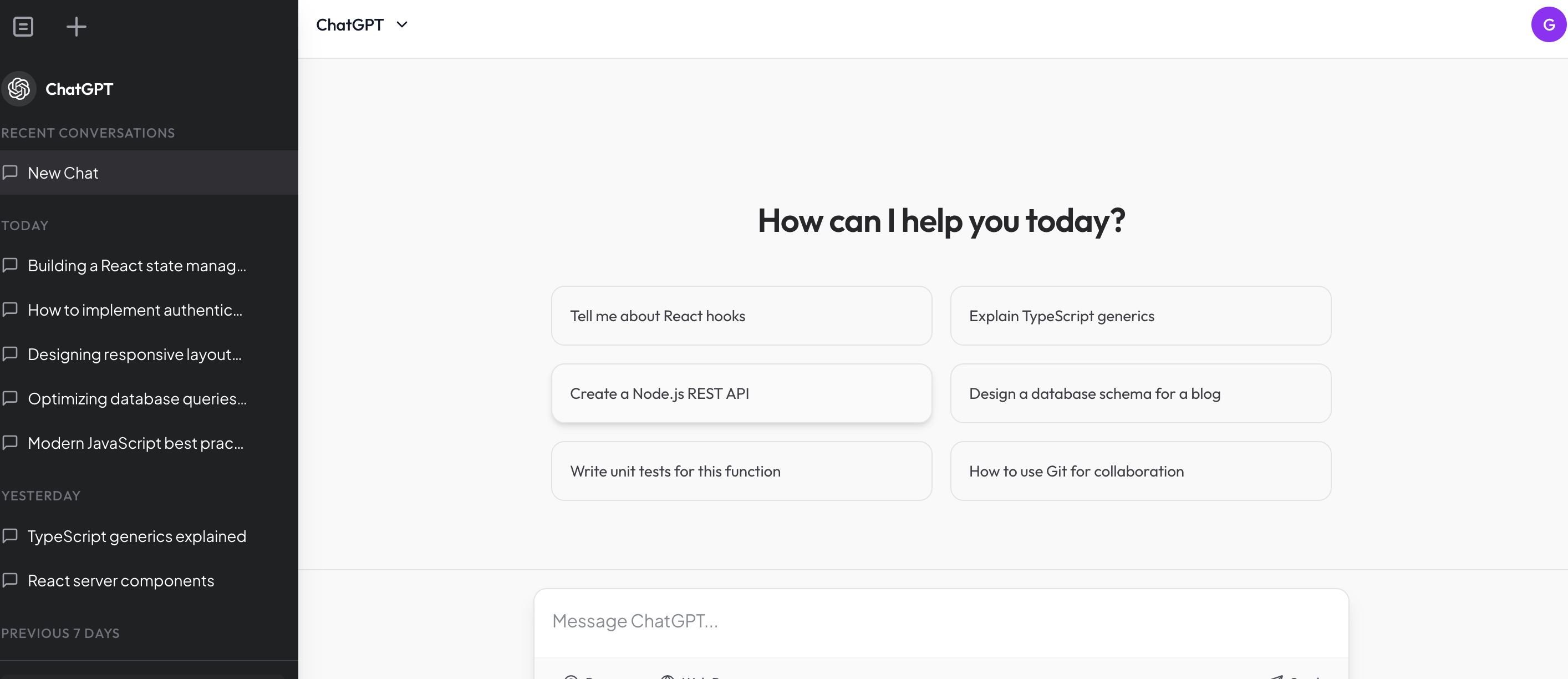Select the New Chat conversation entry
Screen dimensions: 1568x679
[63, 173]
